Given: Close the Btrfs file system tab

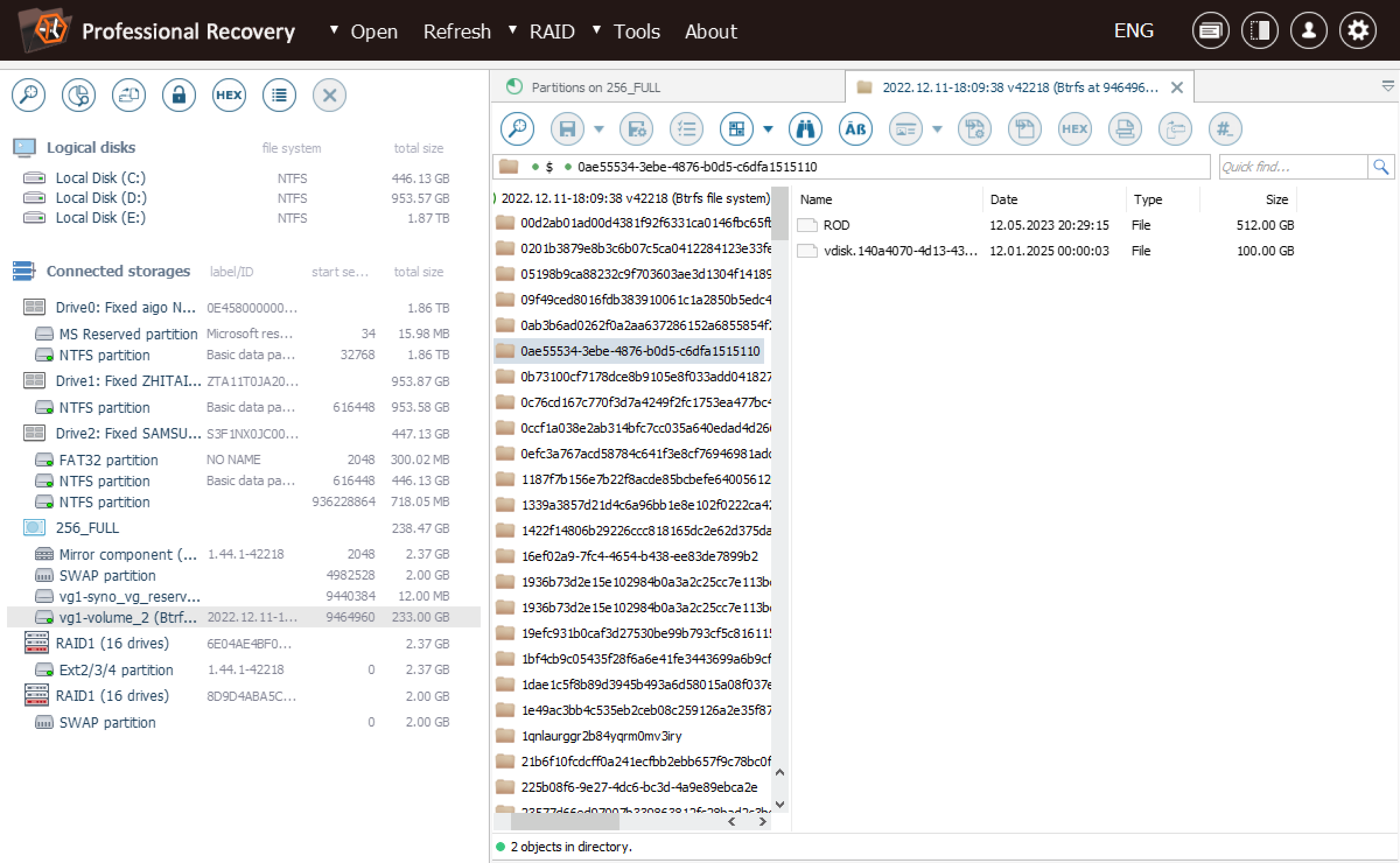Looking at the screenshot, I should (1177, 87).
